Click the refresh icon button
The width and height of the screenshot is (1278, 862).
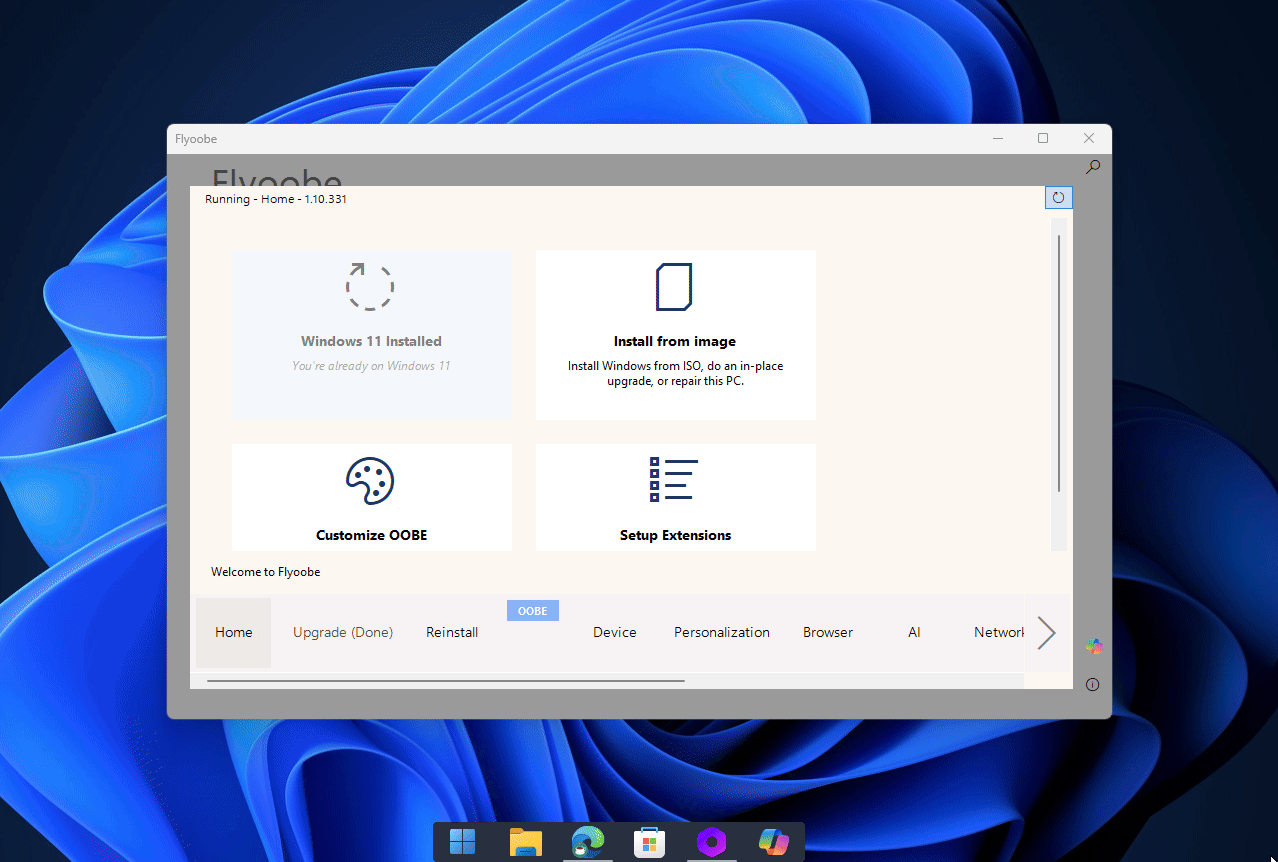tap(1058, 198)
